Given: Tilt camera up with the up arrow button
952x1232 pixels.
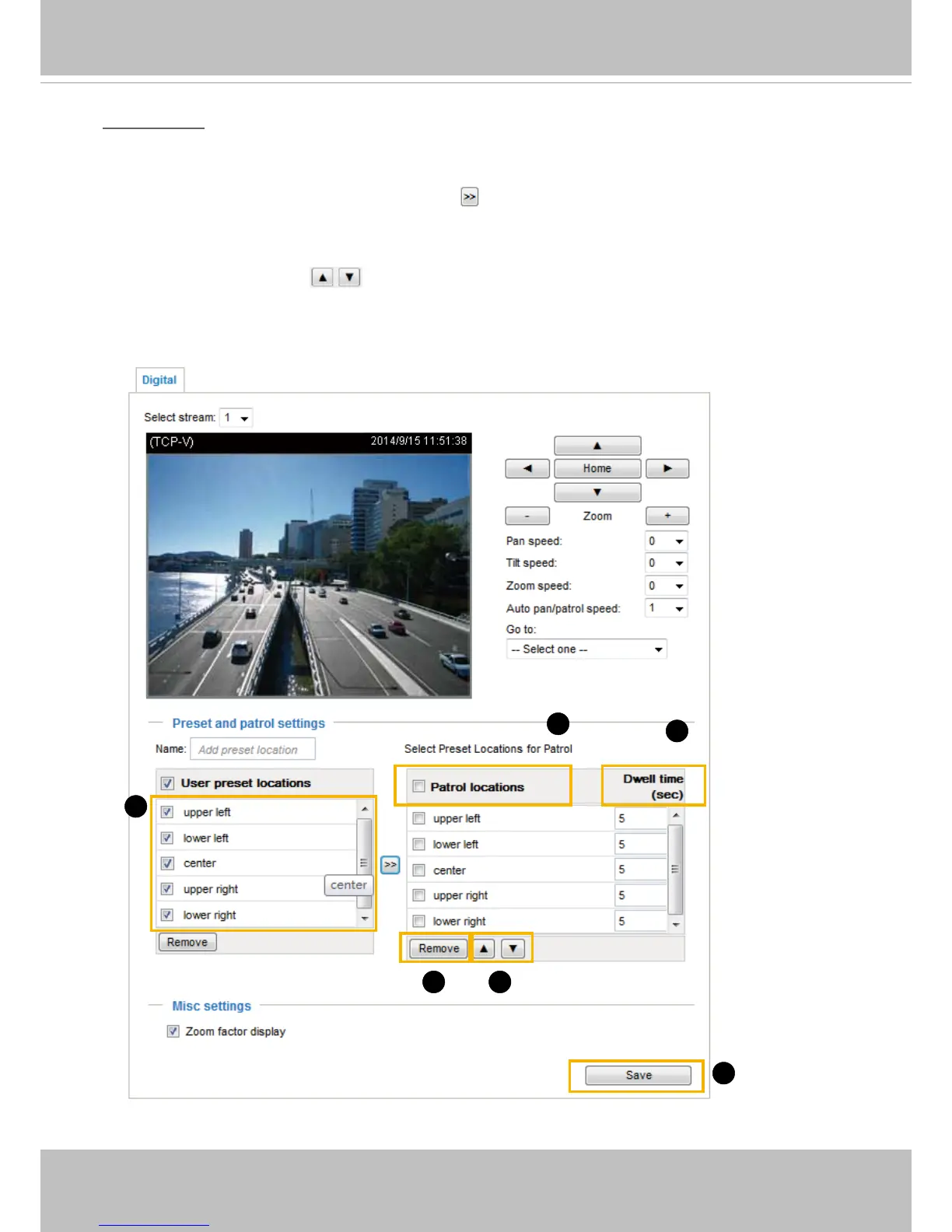Looking at the screenshot, I should [x=597, y=446].
